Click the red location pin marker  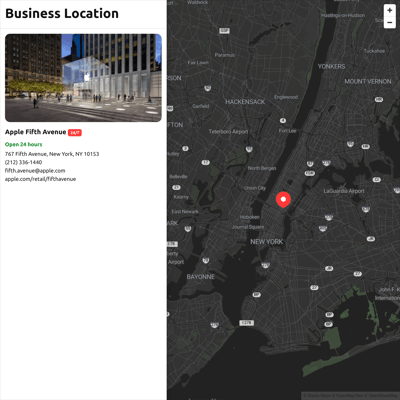(283, 200)
